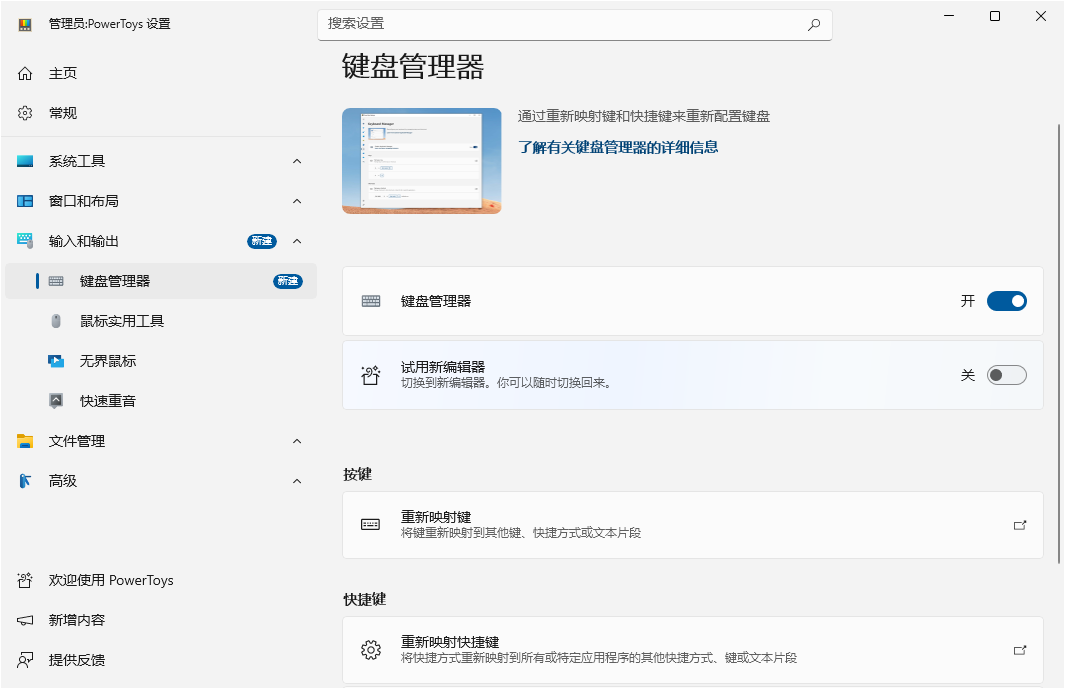Screen dimensions: 1065x689
Task: Open 重新映射键 editor
Action: pyautogui.click(x=694, y=525)
